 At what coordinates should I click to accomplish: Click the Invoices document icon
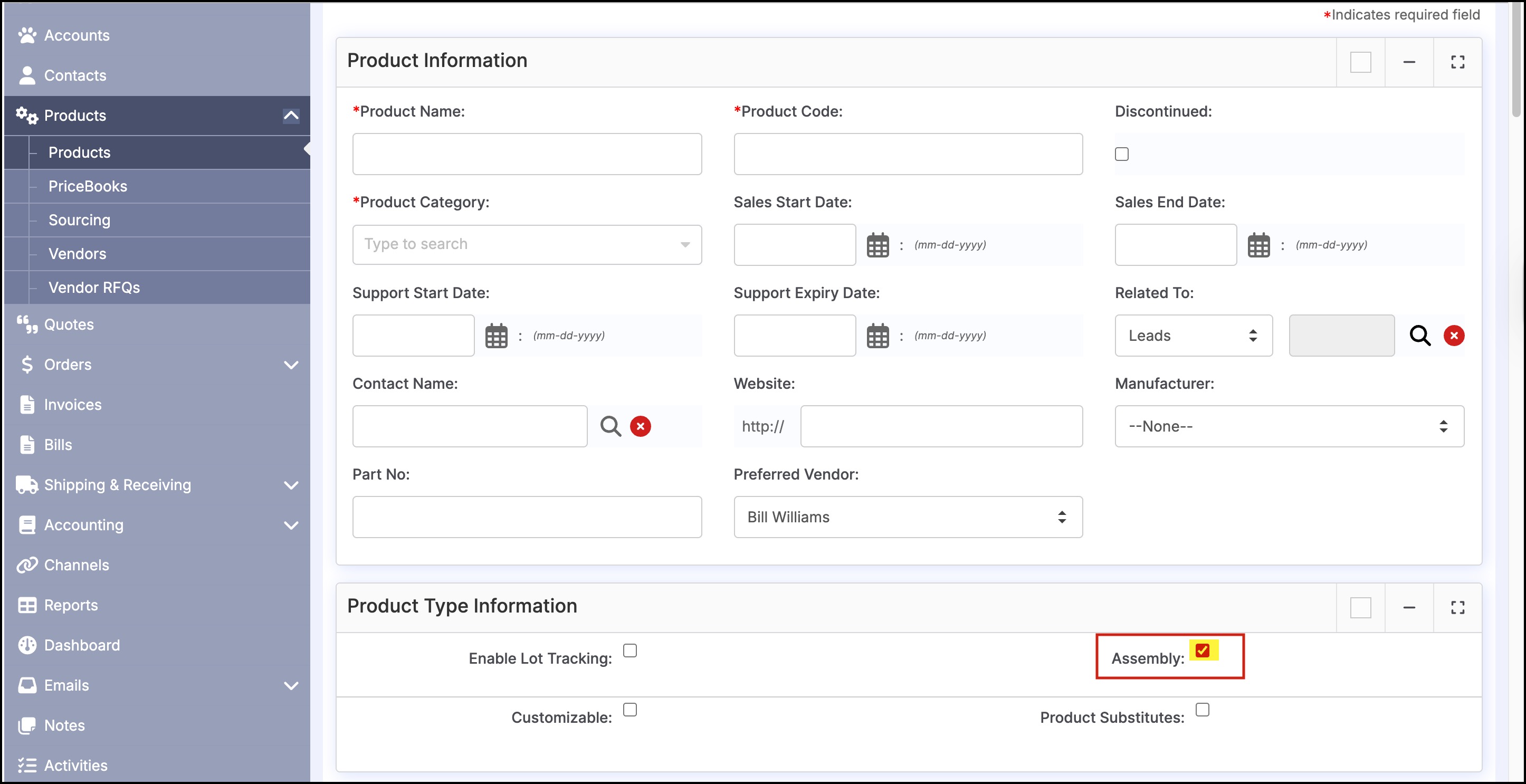(x=27, y=405)
